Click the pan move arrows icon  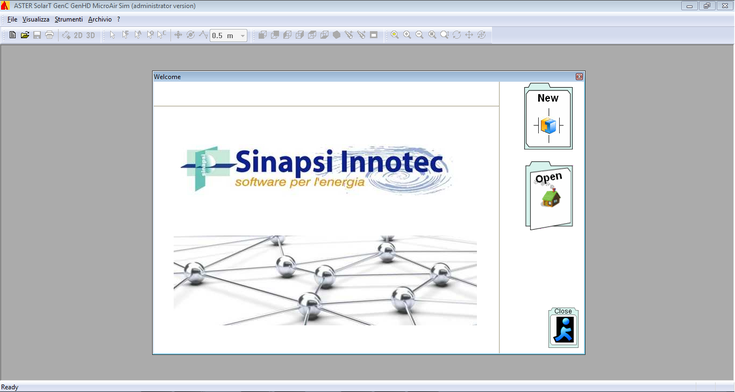tap(469, 35)
